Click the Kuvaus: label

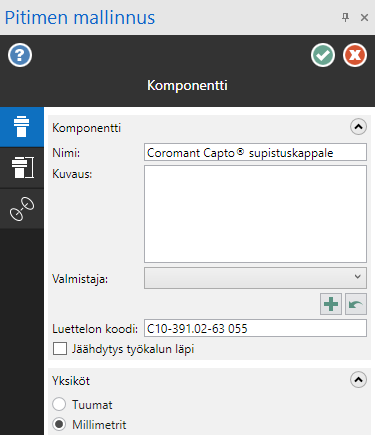point(72,174)
